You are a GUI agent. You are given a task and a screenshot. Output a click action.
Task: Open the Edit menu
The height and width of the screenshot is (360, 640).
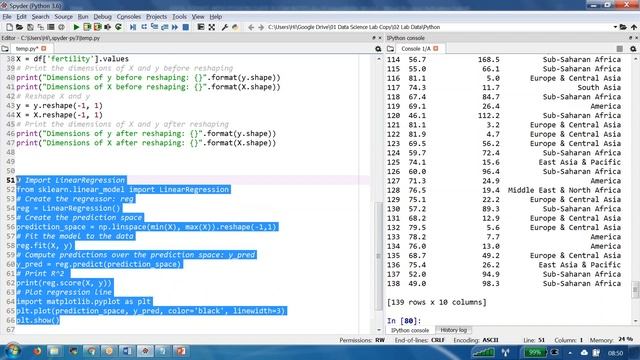pyautogui.click(x=21, y=17)
